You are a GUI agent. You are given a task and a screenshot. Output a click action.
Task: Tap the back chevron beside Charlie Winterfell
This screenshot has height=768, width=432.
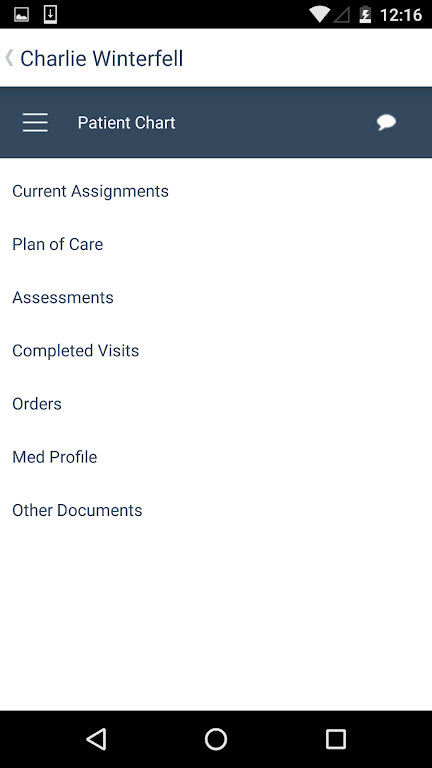pyautogui.click(x=9, y=58)
